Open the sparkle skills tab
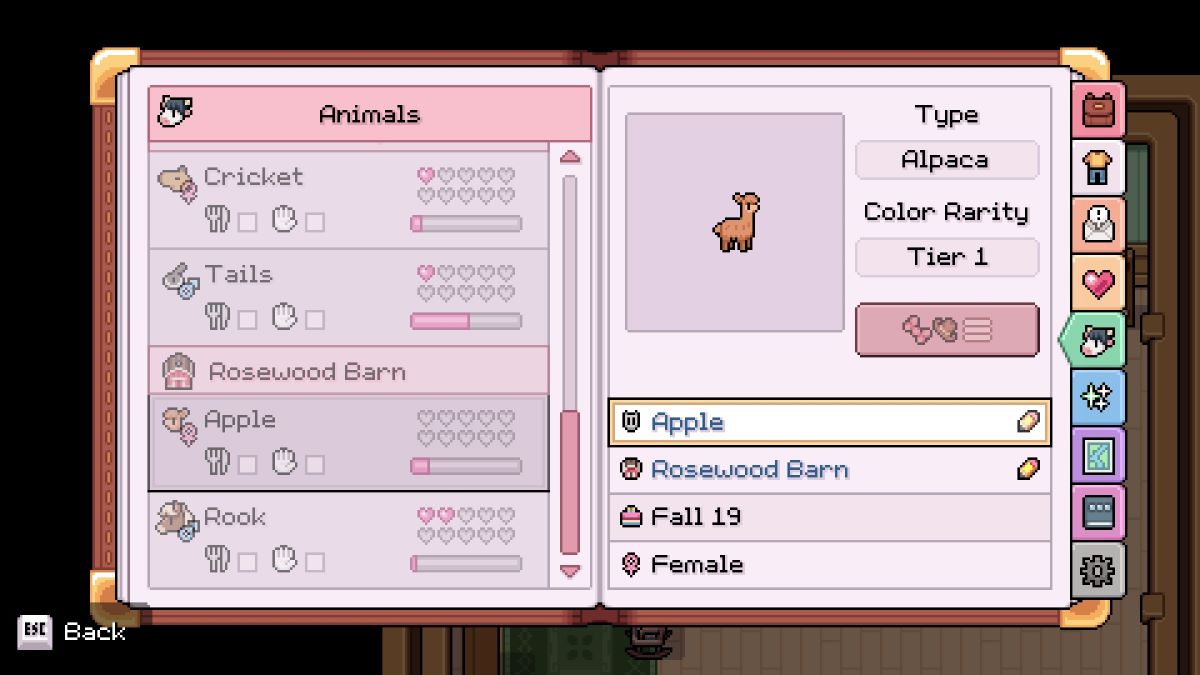 click(x=1099, y=398)
